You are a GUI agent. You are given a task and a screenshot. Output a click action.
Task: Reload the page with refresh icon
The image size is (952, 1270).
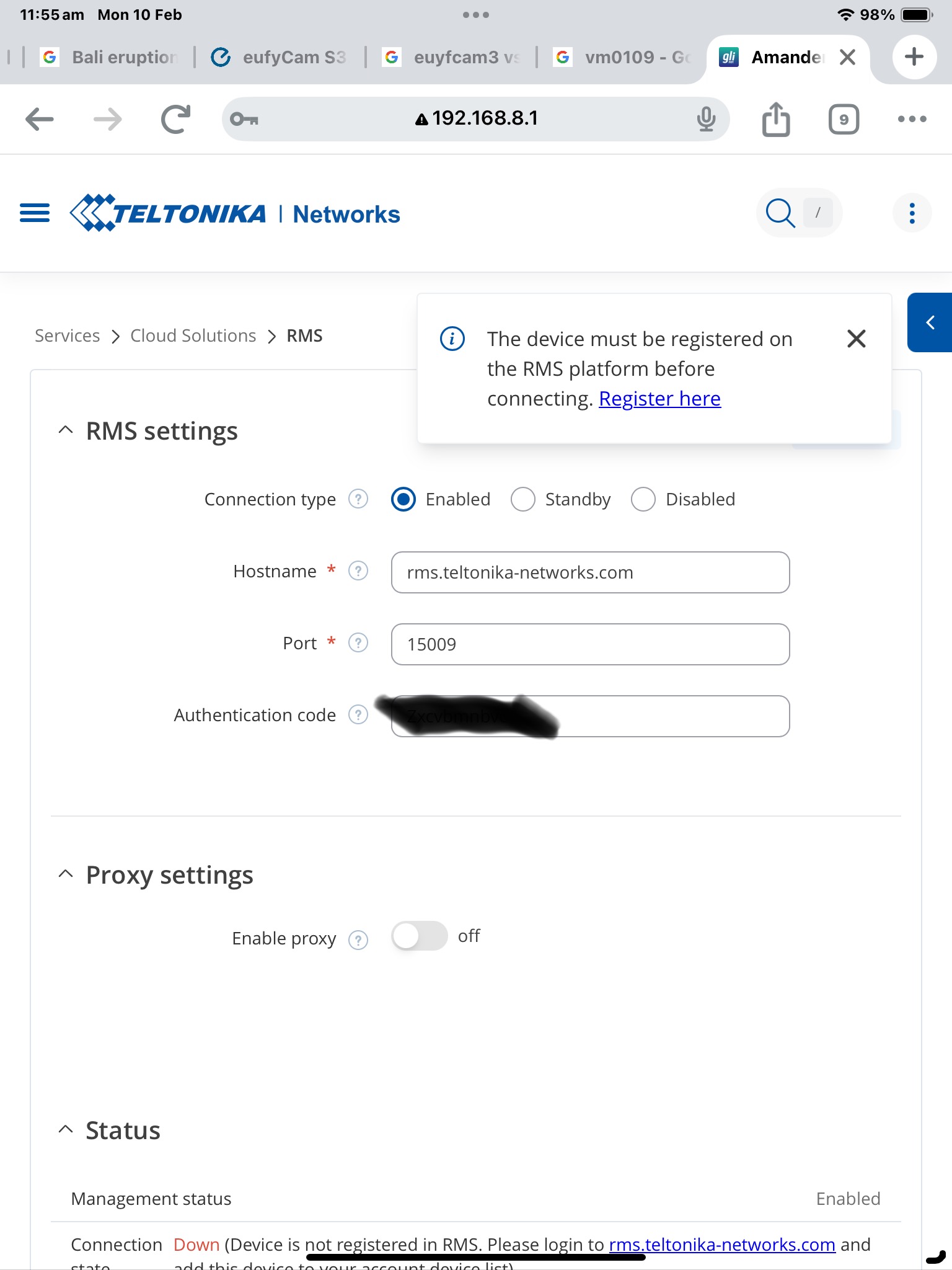[175, 119]
